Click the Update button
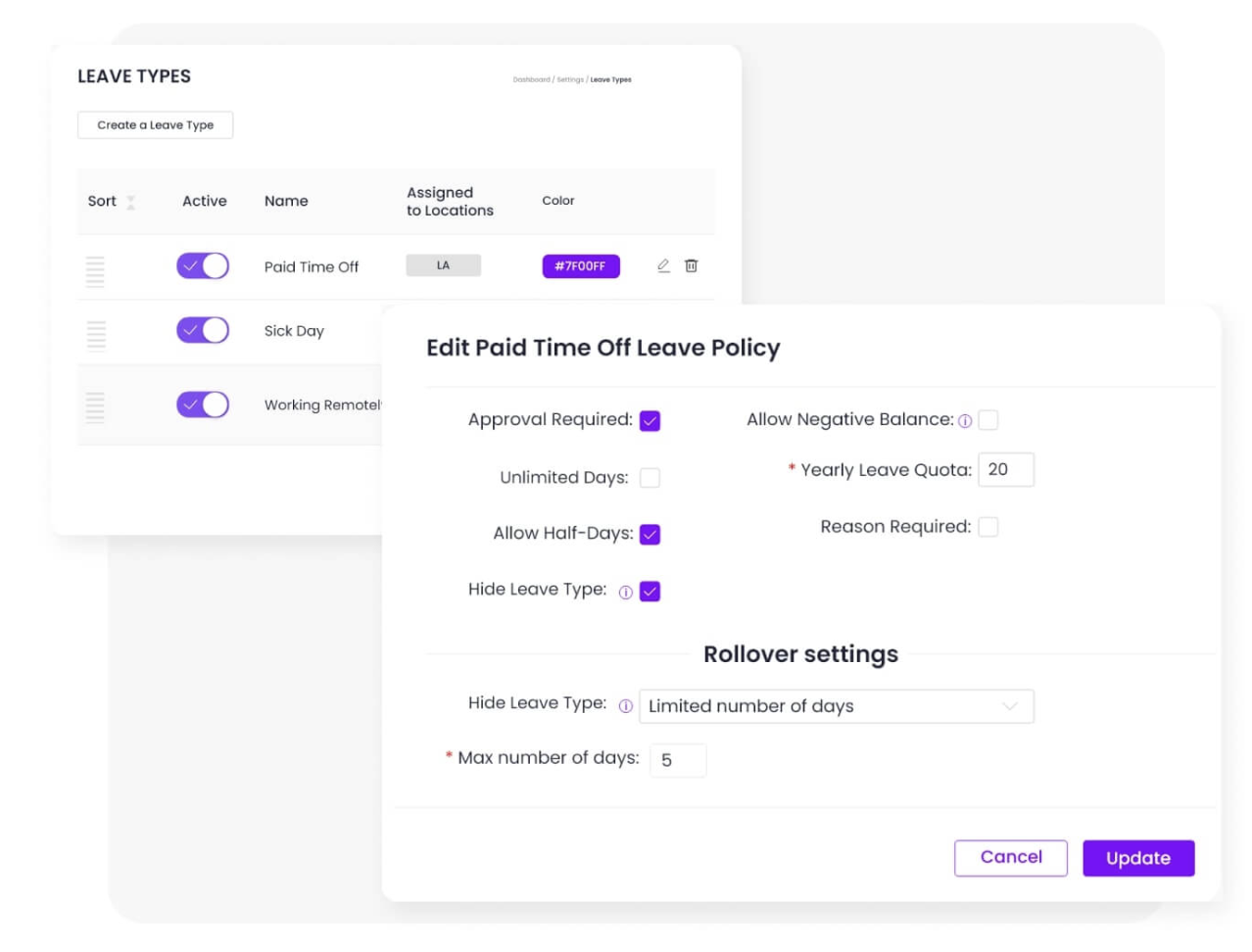This screenshot has width=1252, height=952. (x=1138, y=858)
